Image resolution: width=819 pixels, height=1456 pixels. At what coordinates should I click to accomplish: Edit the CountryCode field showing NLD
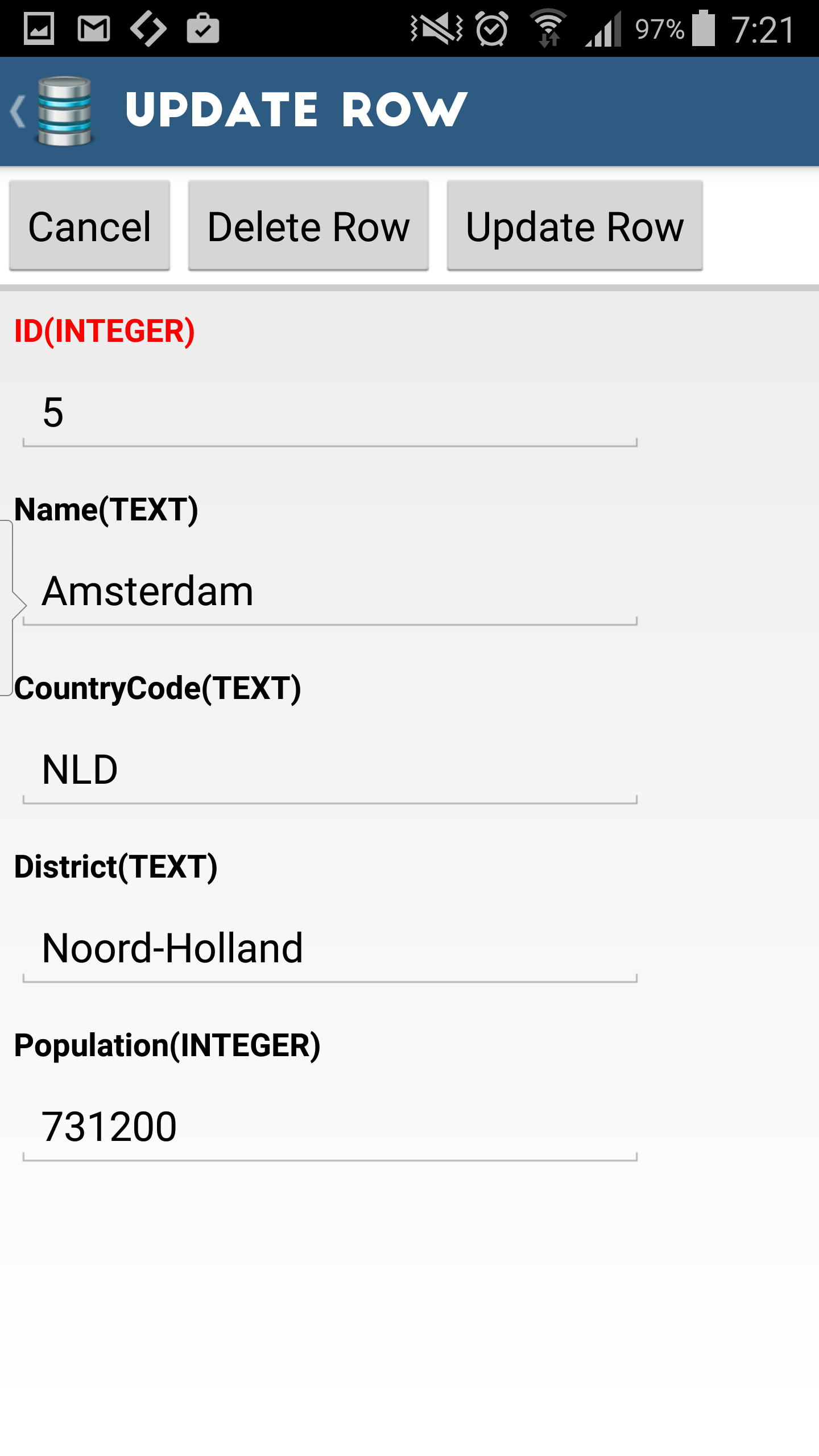(330, 770)
